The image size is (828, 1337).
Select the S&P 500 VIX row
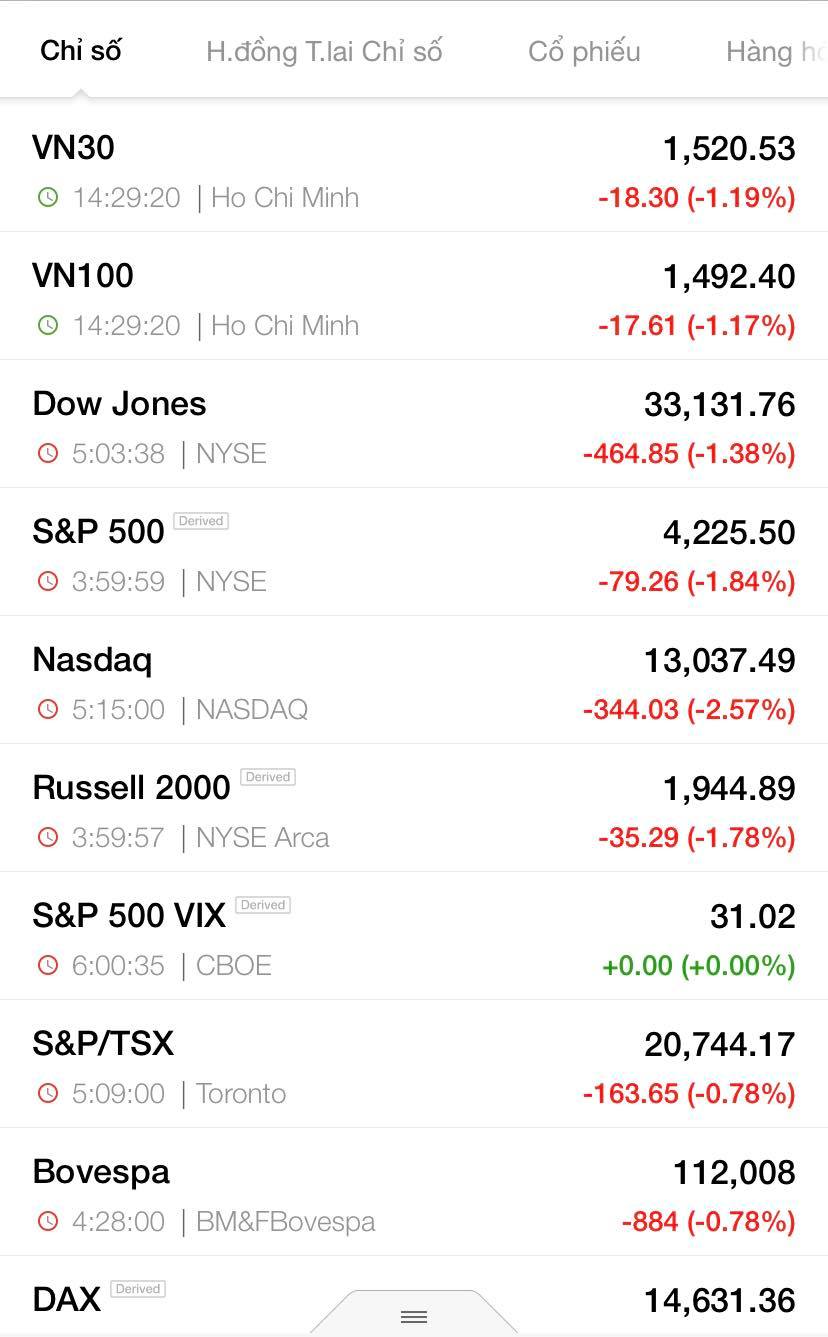(x=129, y=916)
